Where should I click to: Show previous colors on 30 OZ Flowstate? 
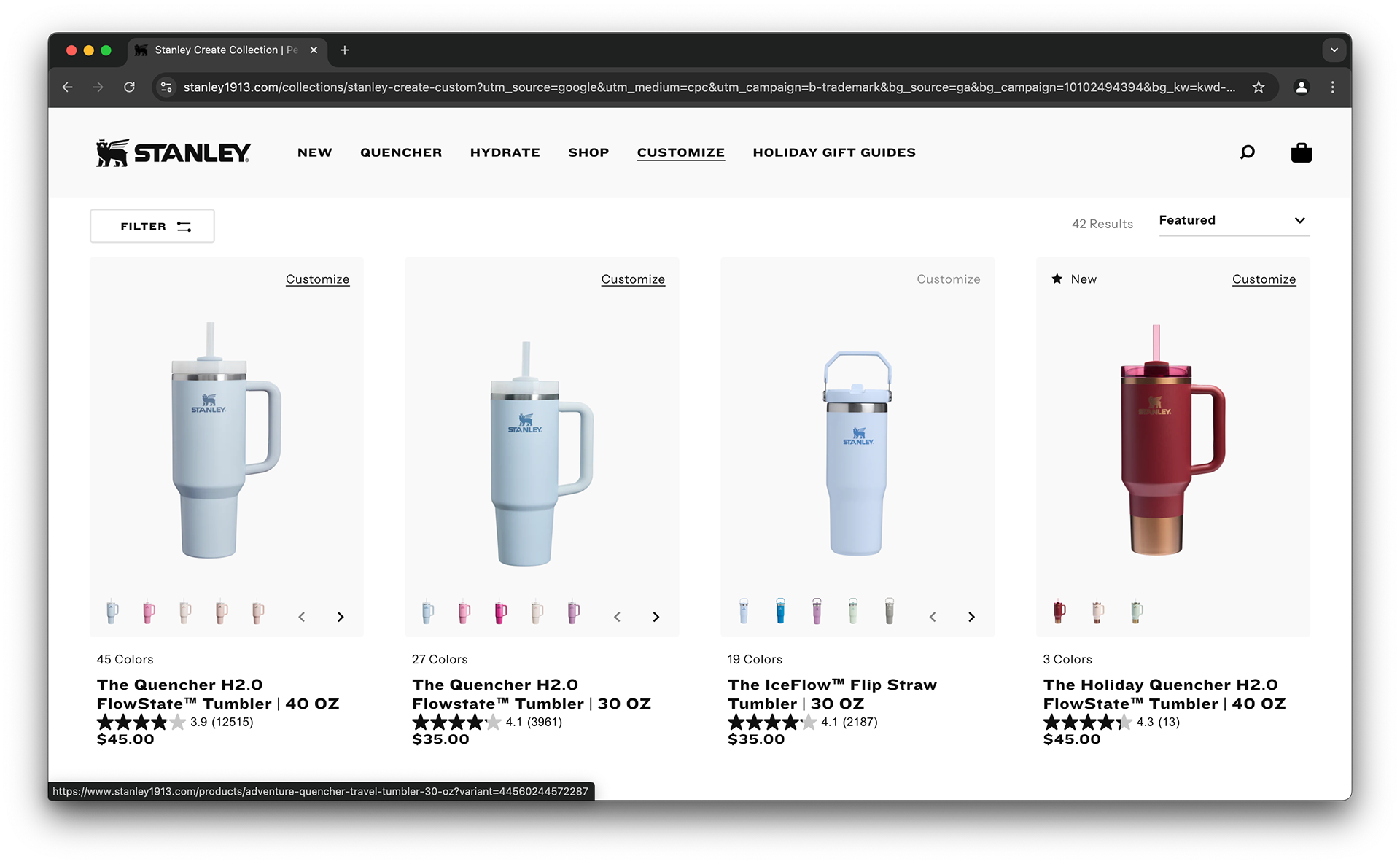[x=617, y=617]
